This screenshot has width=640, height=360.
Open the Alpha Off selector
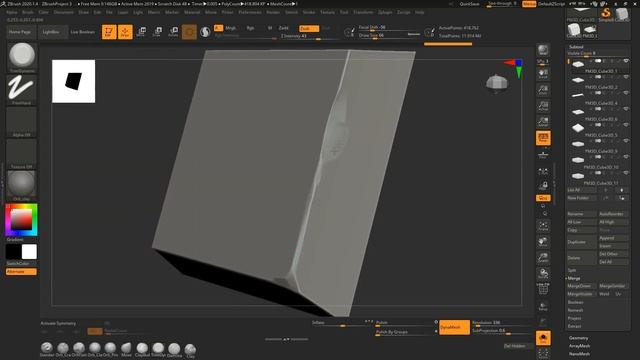(x=22, y=122)
